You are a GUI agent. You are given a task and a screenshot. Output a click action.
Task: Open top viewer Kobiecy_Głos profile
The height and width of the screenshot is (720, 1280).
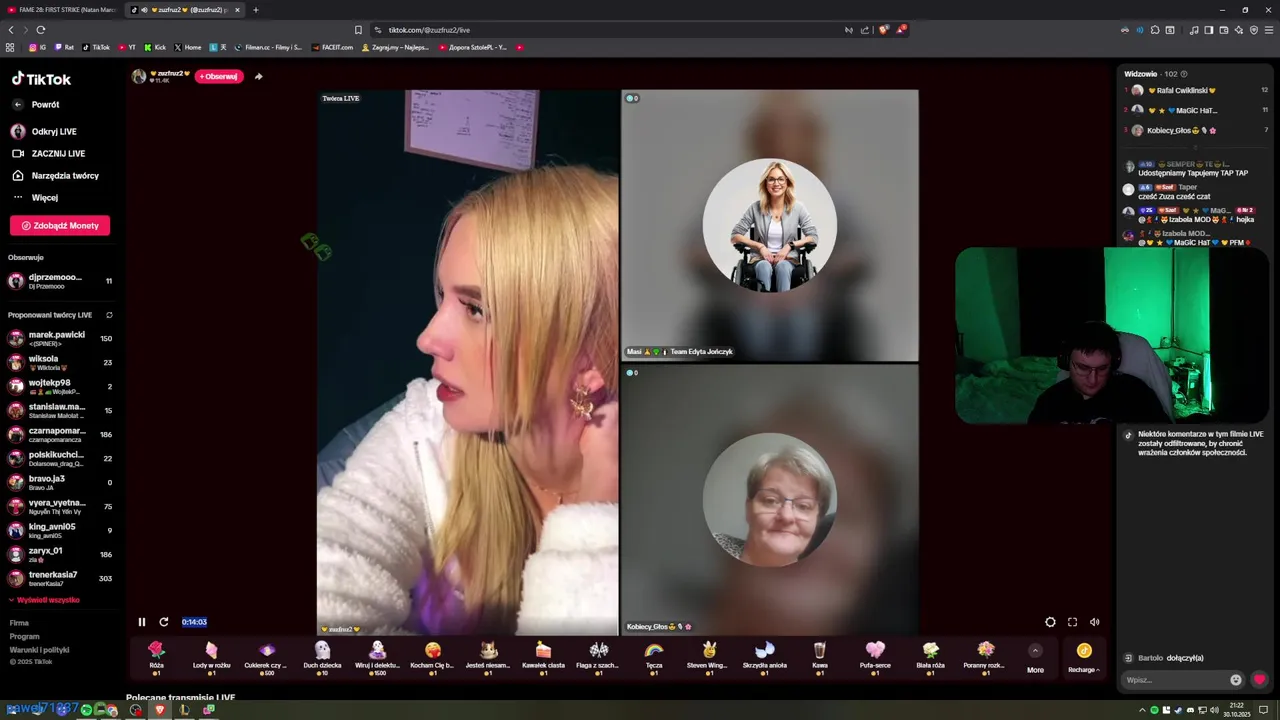(x=1196, y=130)
